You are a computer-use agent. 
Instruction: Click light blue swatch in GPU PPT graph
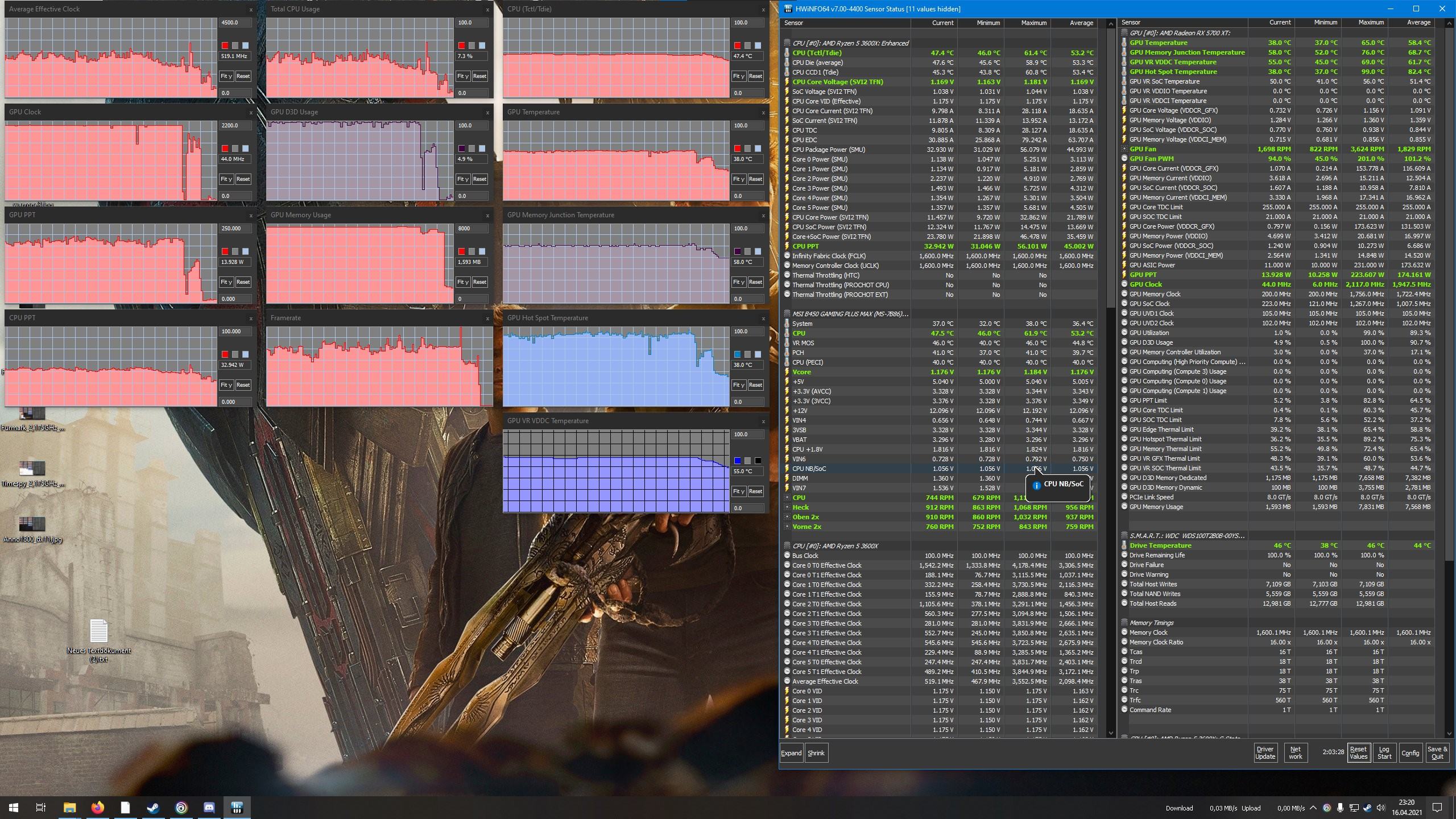pos(245,251)
